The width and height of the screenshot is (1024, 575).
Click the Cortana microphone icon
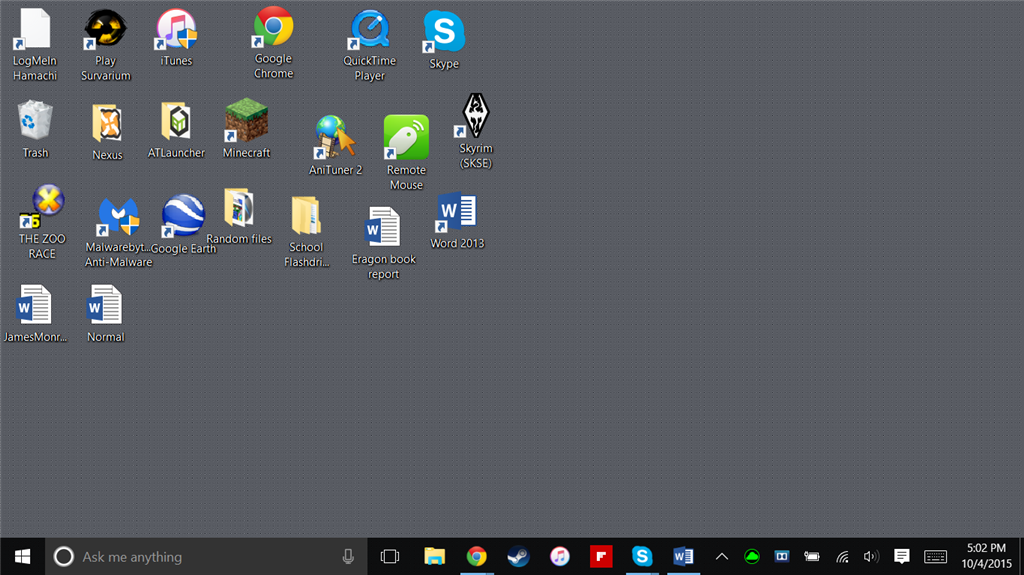[348, 557]
